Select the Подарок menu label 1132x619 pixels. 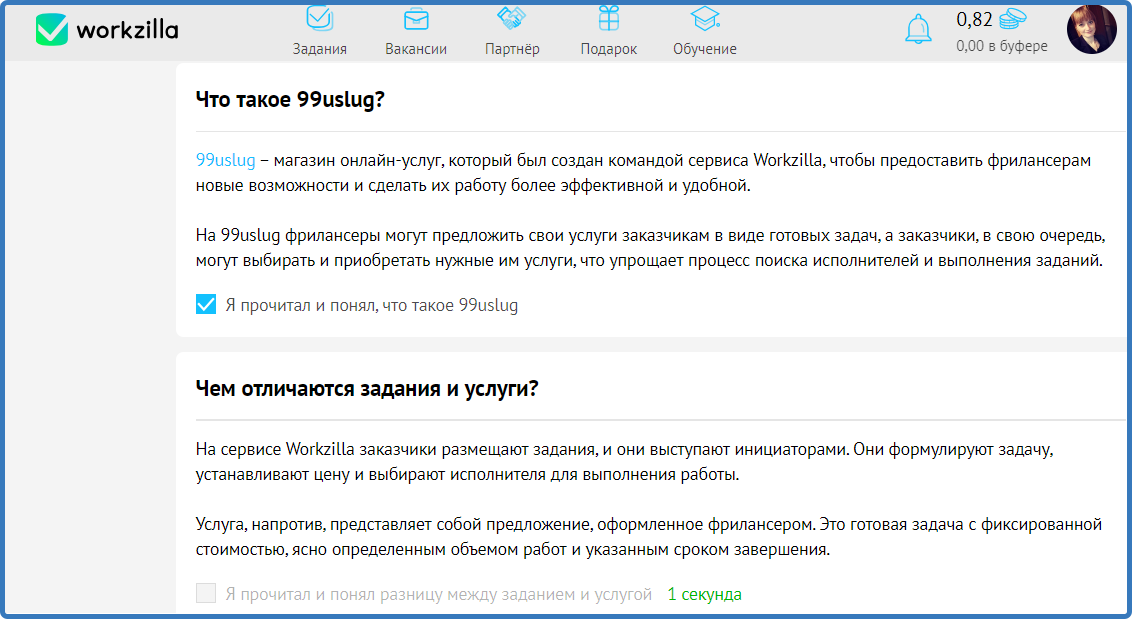coord(609,49)
